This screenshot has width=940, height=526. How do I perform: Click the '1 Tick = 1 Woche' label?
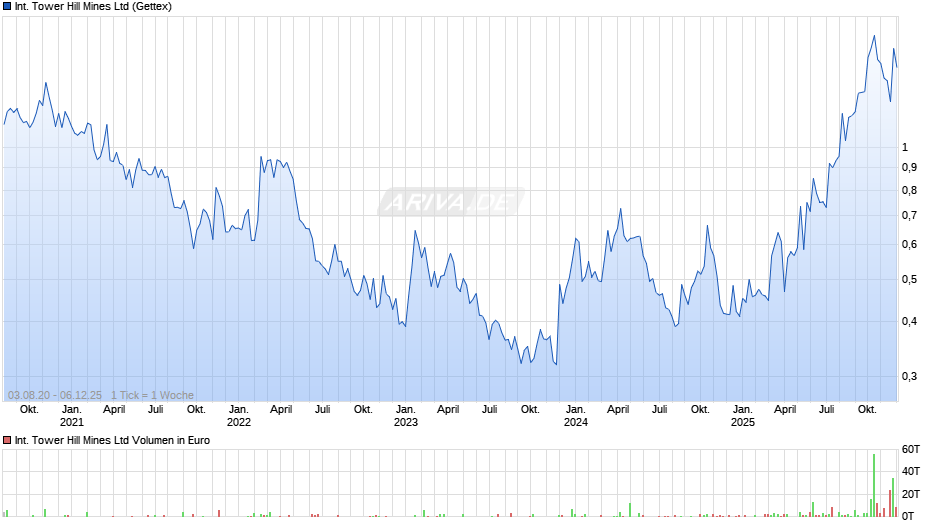(152, 395)
